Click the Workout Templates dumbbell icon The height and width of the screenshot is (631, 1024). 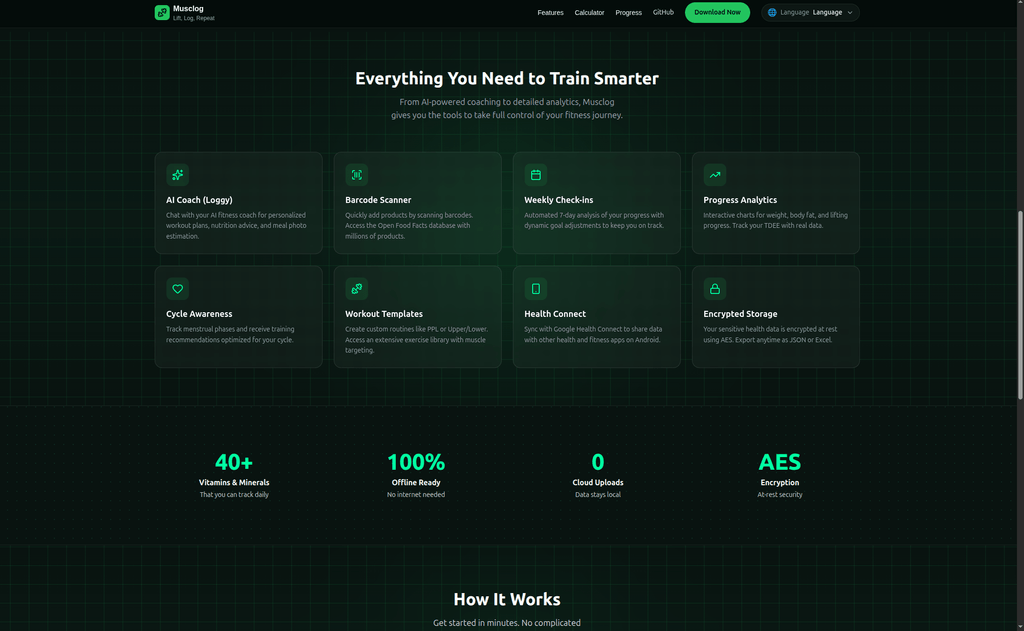tap(356, 289)
